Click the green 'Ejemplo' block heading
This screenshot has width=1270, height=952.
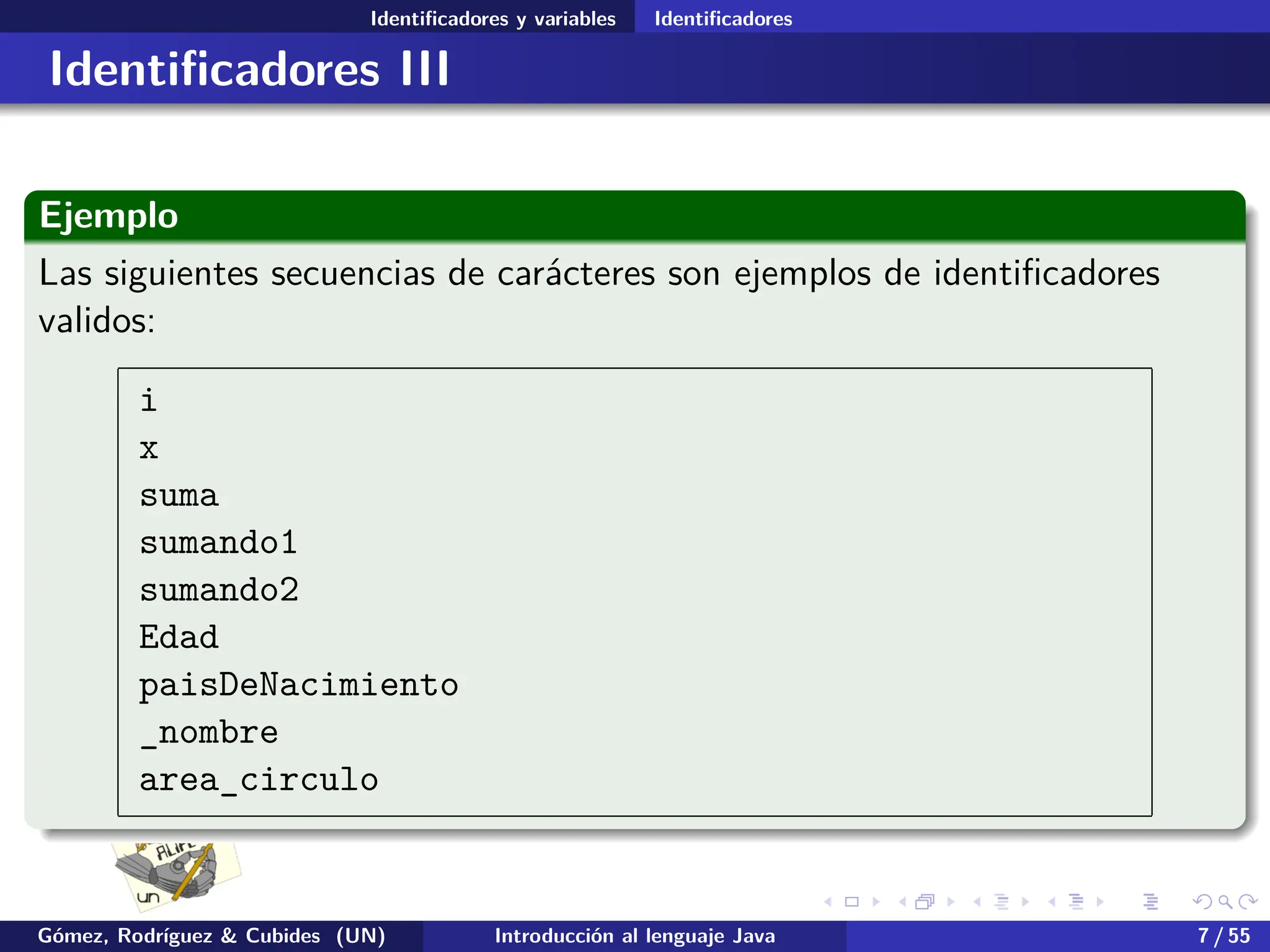[x=109, y=216]
